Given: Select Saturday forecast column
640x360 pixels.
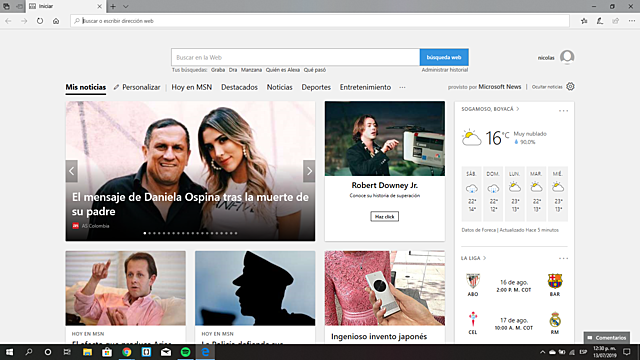Looking at the screenshot, I should pos(471,193).
